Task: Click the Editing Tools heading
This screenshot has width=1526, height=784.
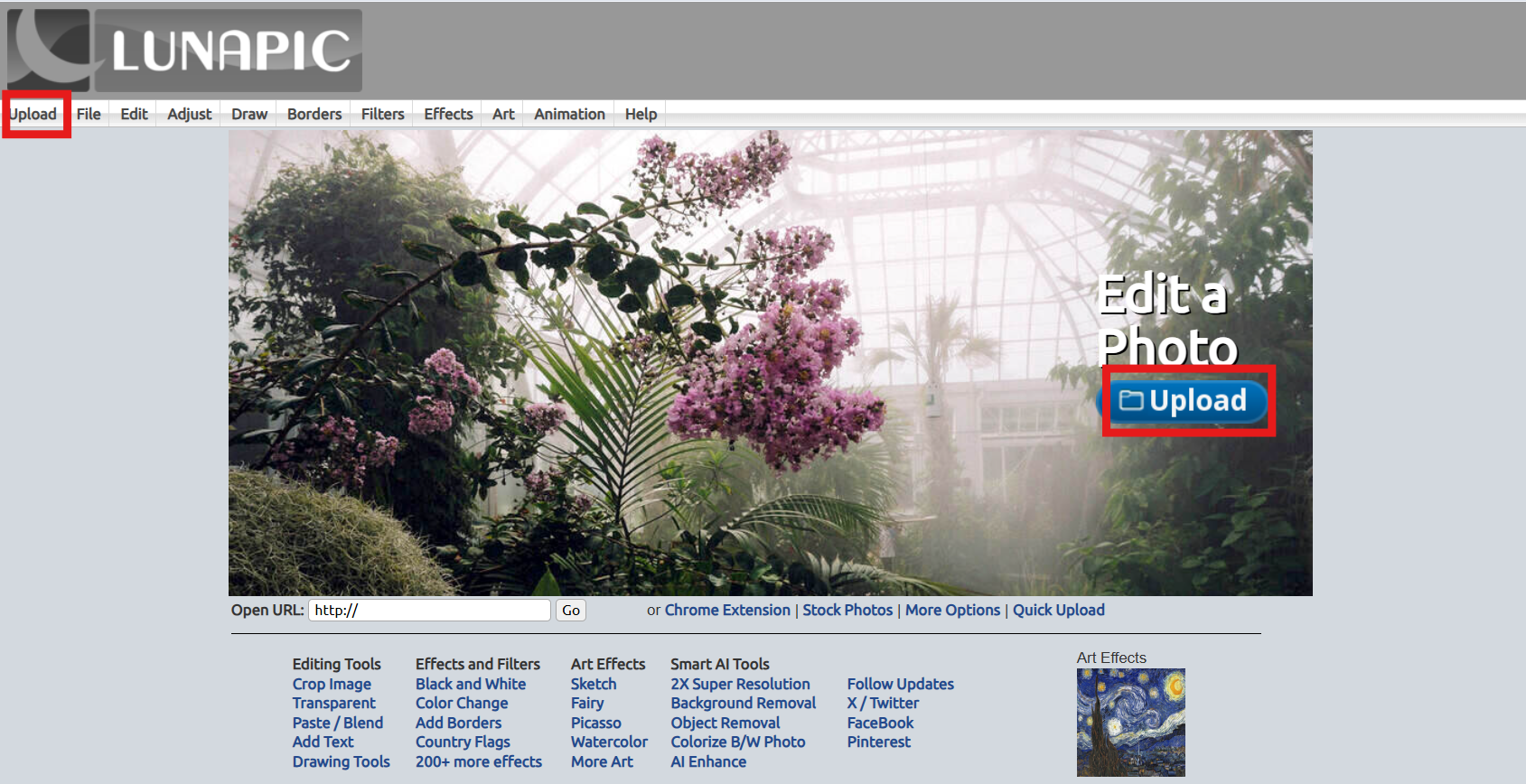Action: 337,665
